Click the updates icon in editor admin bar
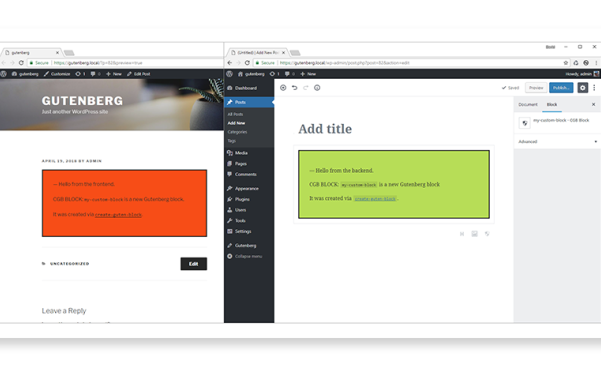This screenshot has height=372, width=601. (274, 74)
